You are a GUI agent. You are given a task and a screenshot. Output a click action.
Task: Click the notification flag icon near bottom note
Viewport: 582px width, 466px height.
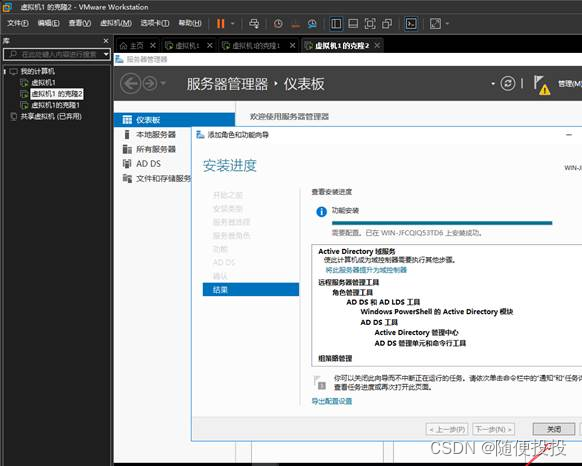pyautogui.click(x=319, y=382)
